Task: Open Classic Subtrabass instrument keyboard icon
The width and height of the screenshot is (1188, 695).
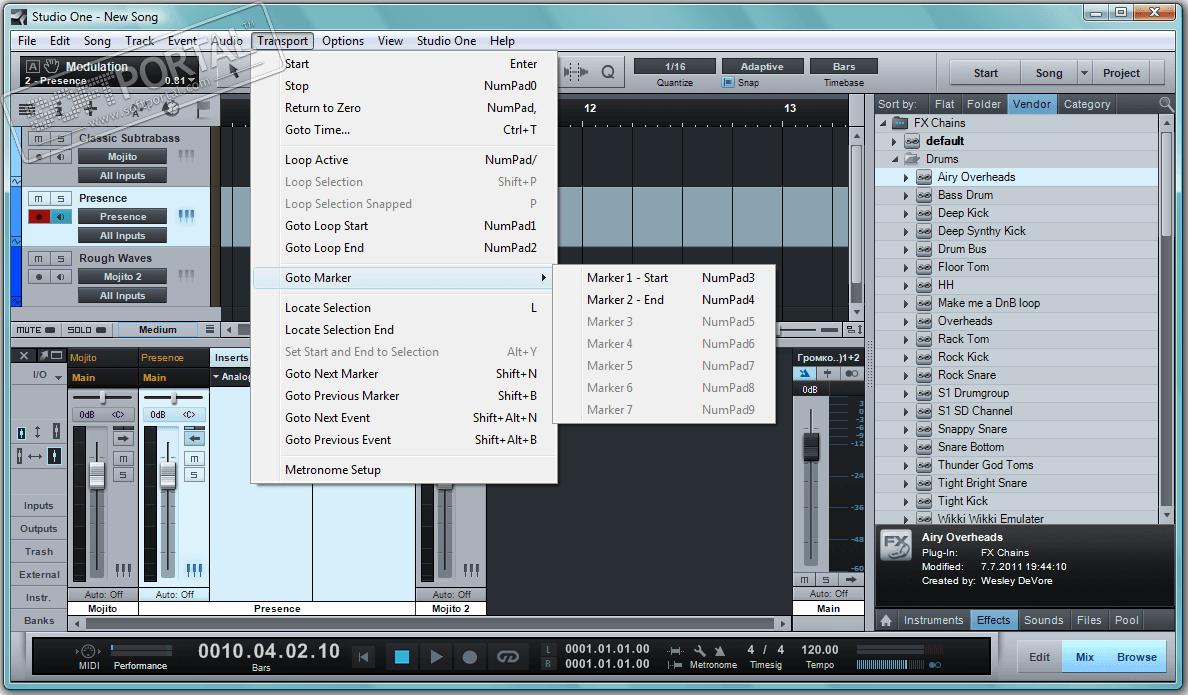Action: click(x=186, y=156)
